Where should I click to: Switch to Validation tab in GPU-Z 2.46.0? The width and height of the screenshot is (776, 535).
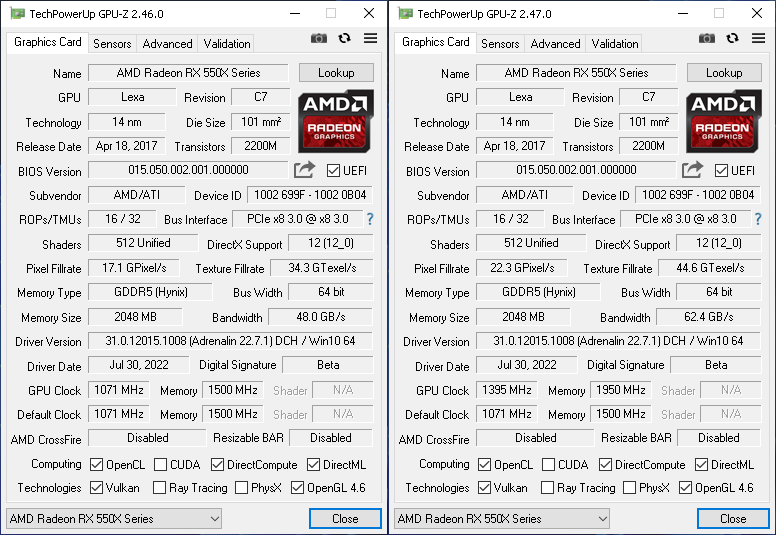coord(227,44)
